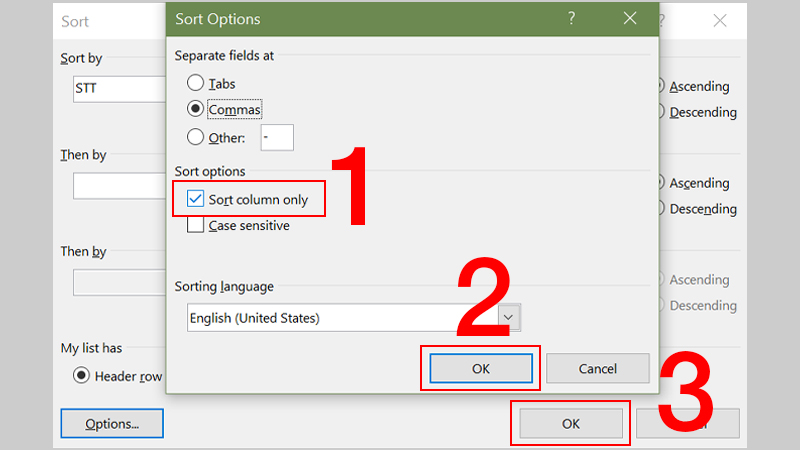800x450 pixels.
Task: Select Ascending for first Then by
Action: pyautogui.click(x=660, y=183)
